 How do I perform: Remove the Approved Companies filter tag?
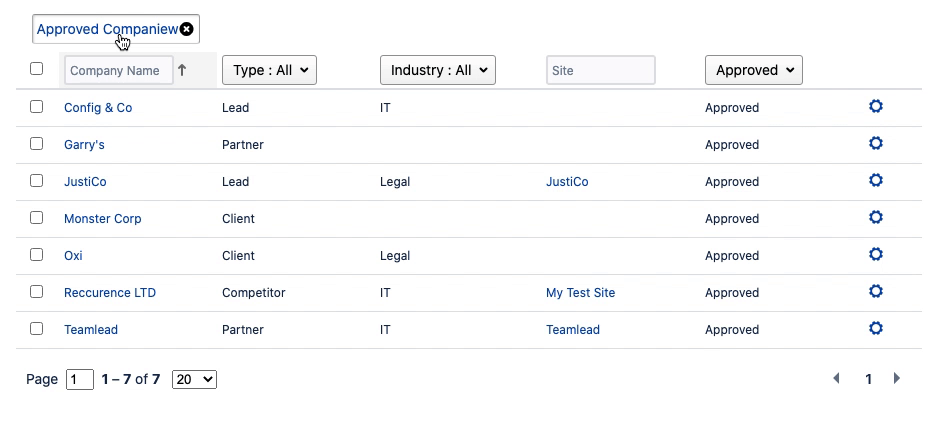click(x=187, y=29)
